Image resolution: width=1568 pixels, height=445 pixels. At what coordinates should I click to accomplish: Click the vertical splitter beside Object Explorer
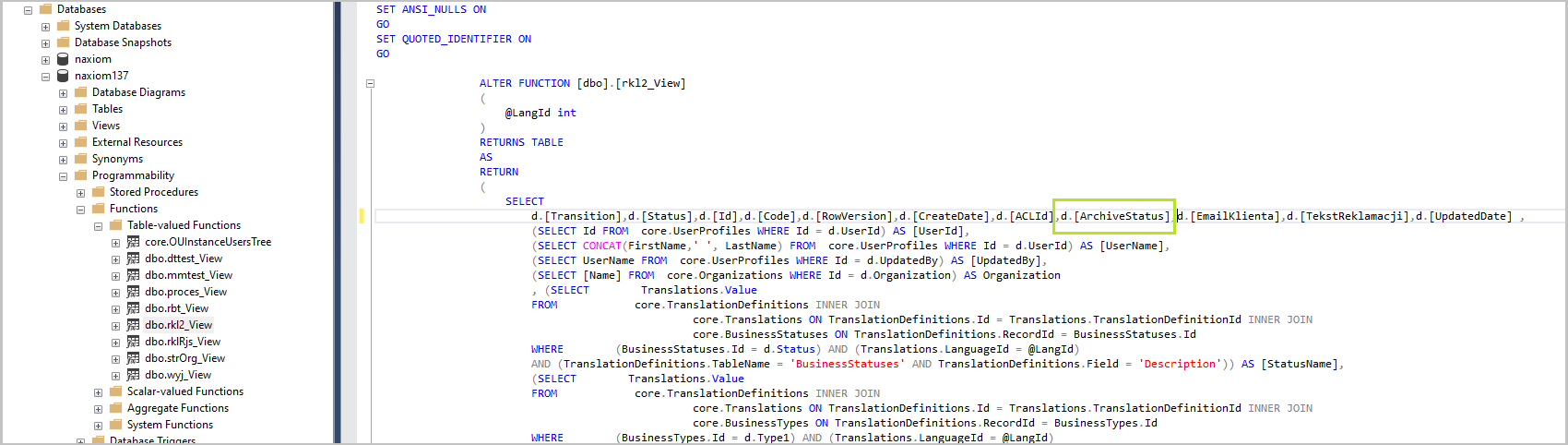337,222
